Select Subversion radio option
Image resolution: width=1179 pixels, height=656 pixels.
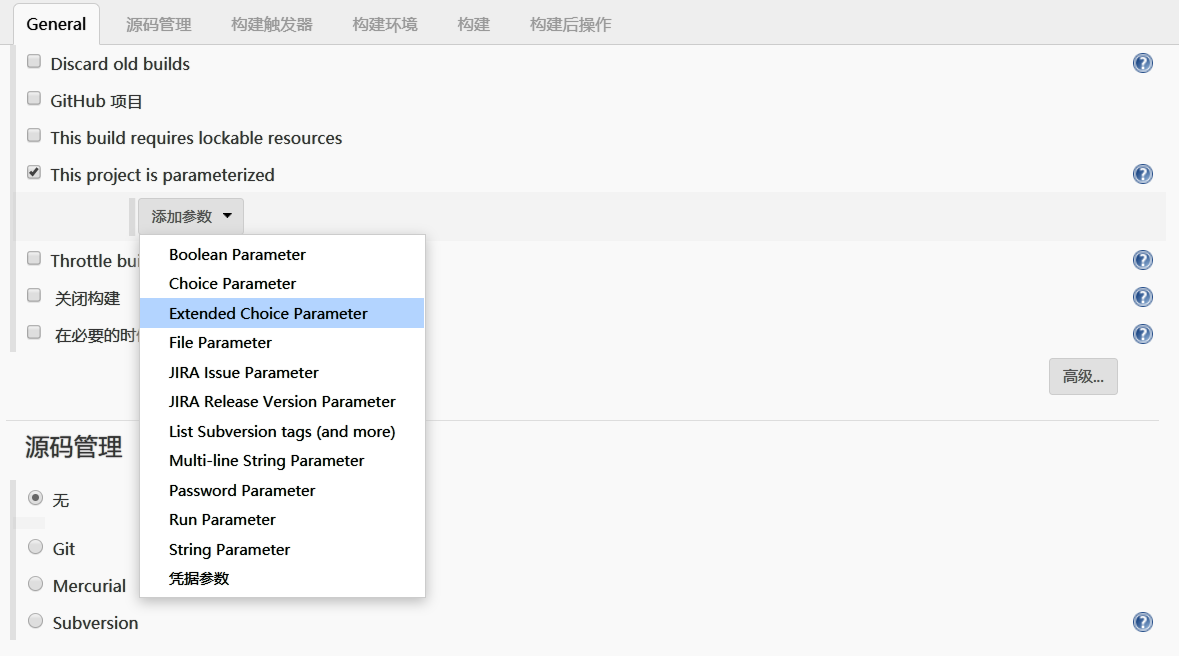(36, 621)
